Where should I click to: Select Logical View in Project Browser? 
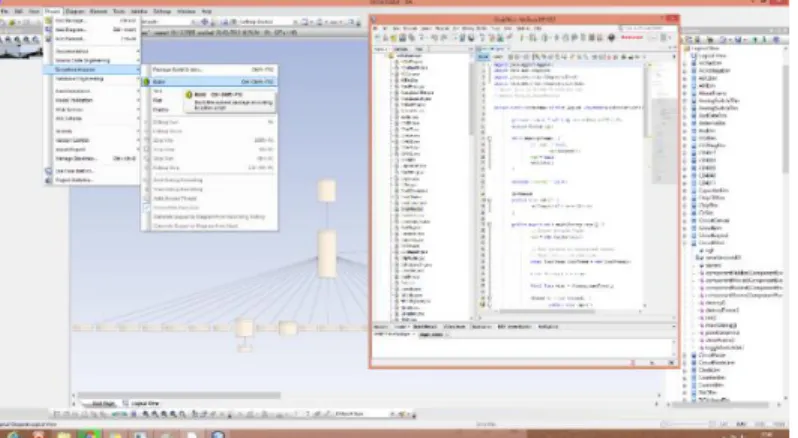click(x=712, y=55)
